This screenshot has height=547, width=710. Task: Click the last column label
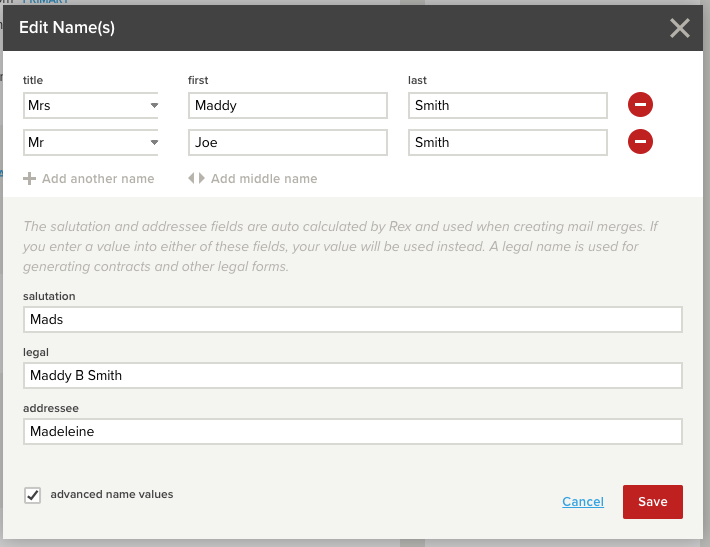tap(417, 80)
